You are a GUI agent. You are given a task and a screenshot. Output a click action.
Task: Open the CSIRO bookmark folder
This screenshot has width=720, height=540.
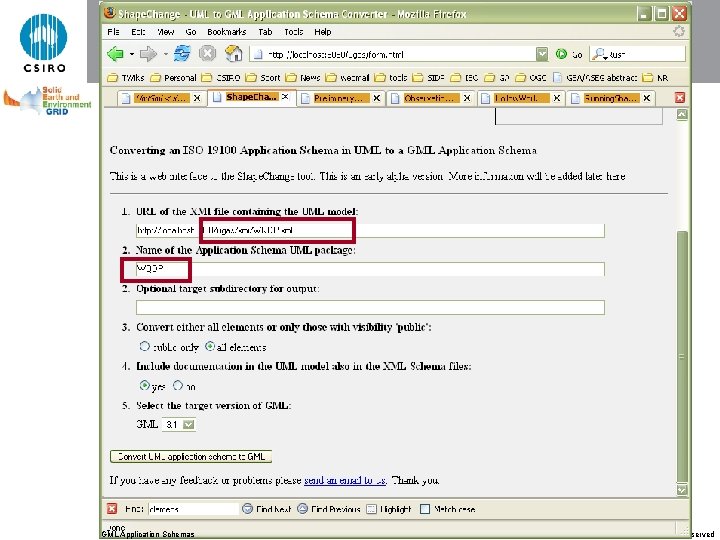coord(221,78)
